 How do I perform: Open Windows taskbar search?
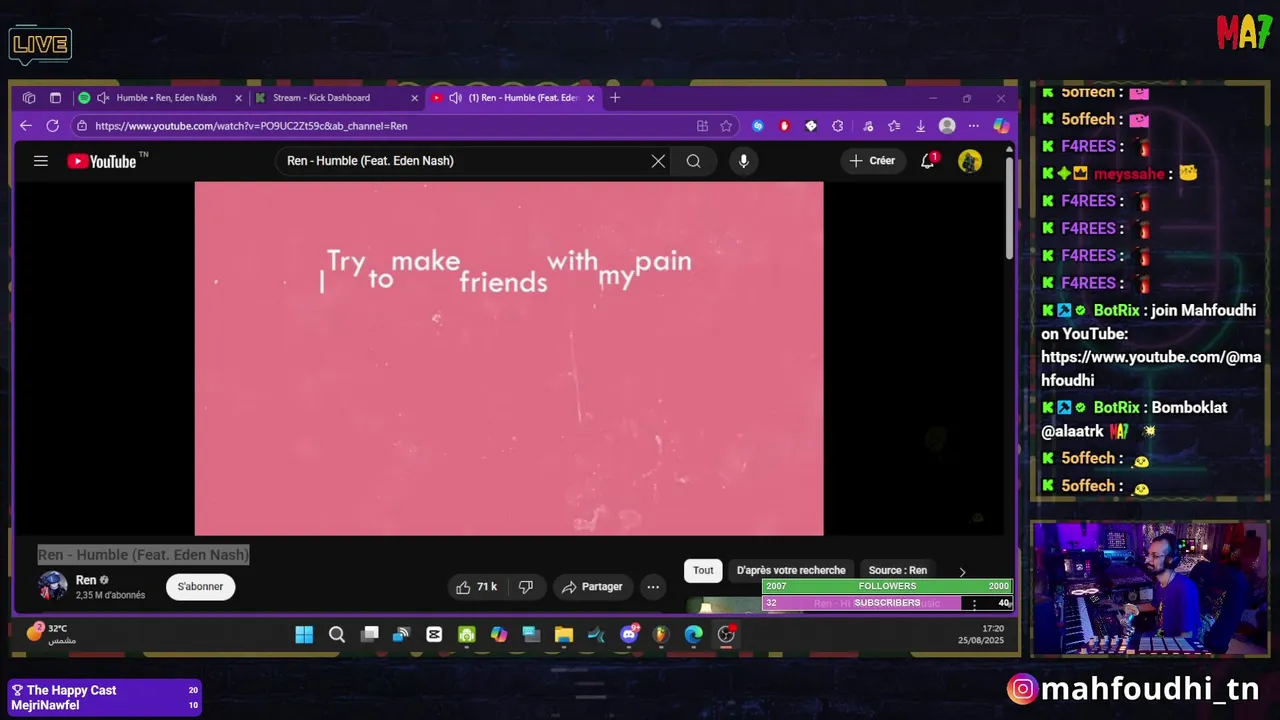point(337,634)
